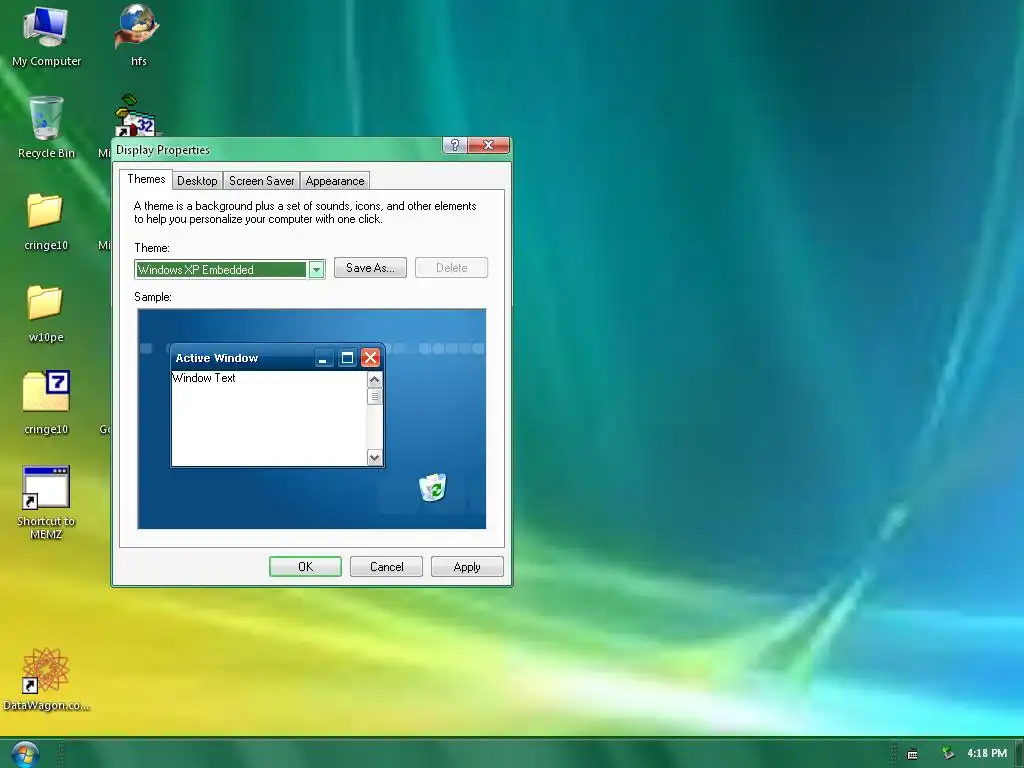Click the sample preview minimize icon
Image resolution: width=1024 pixels, height=768 pixels.
coord(323,358)
